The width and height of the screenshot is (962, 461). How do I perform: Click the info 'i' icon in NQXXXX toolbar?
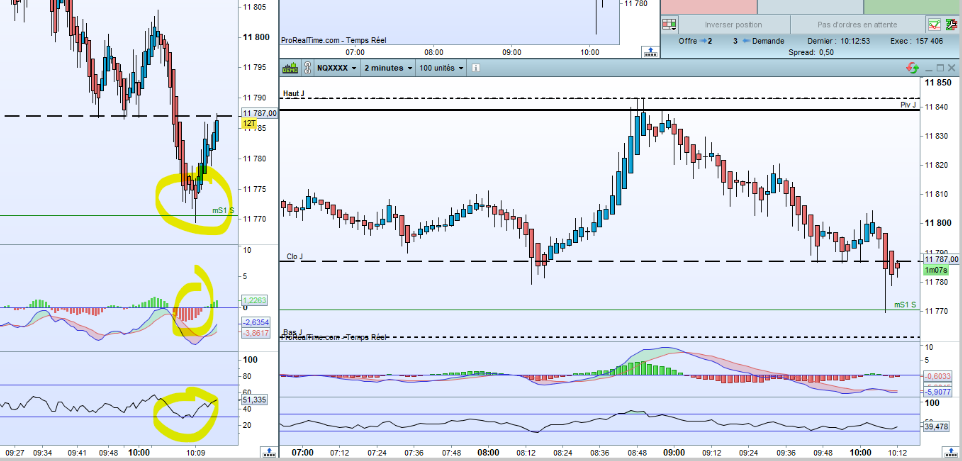point(476,68)
